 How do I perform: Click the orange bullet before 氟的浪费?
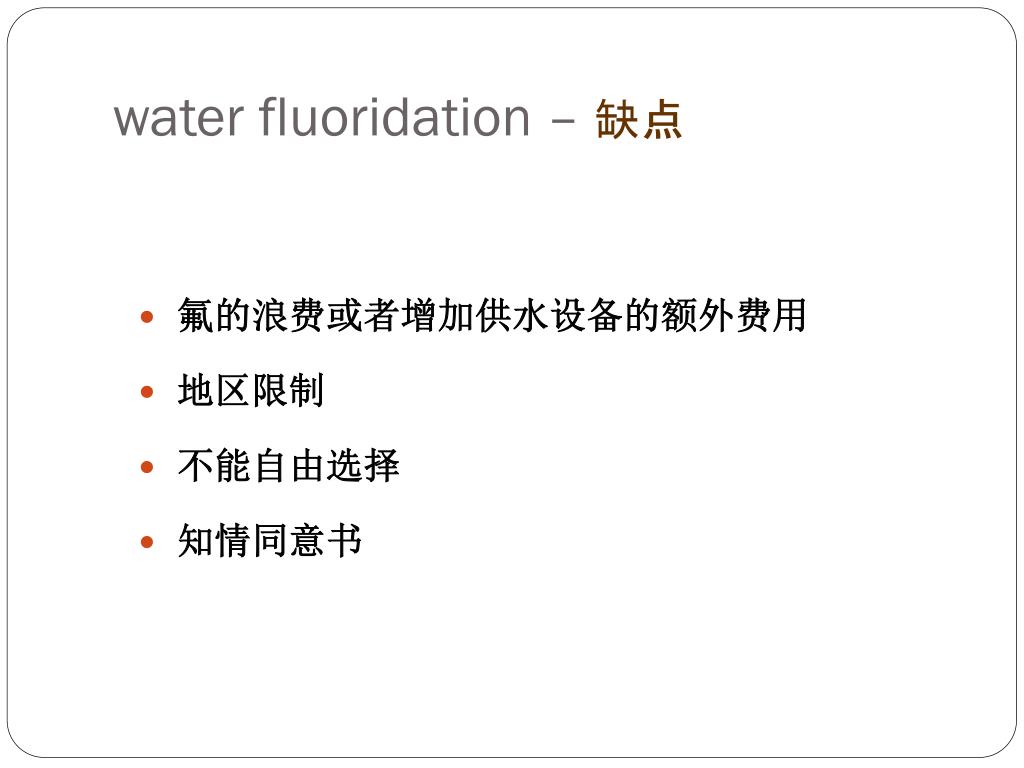[147, 317]
